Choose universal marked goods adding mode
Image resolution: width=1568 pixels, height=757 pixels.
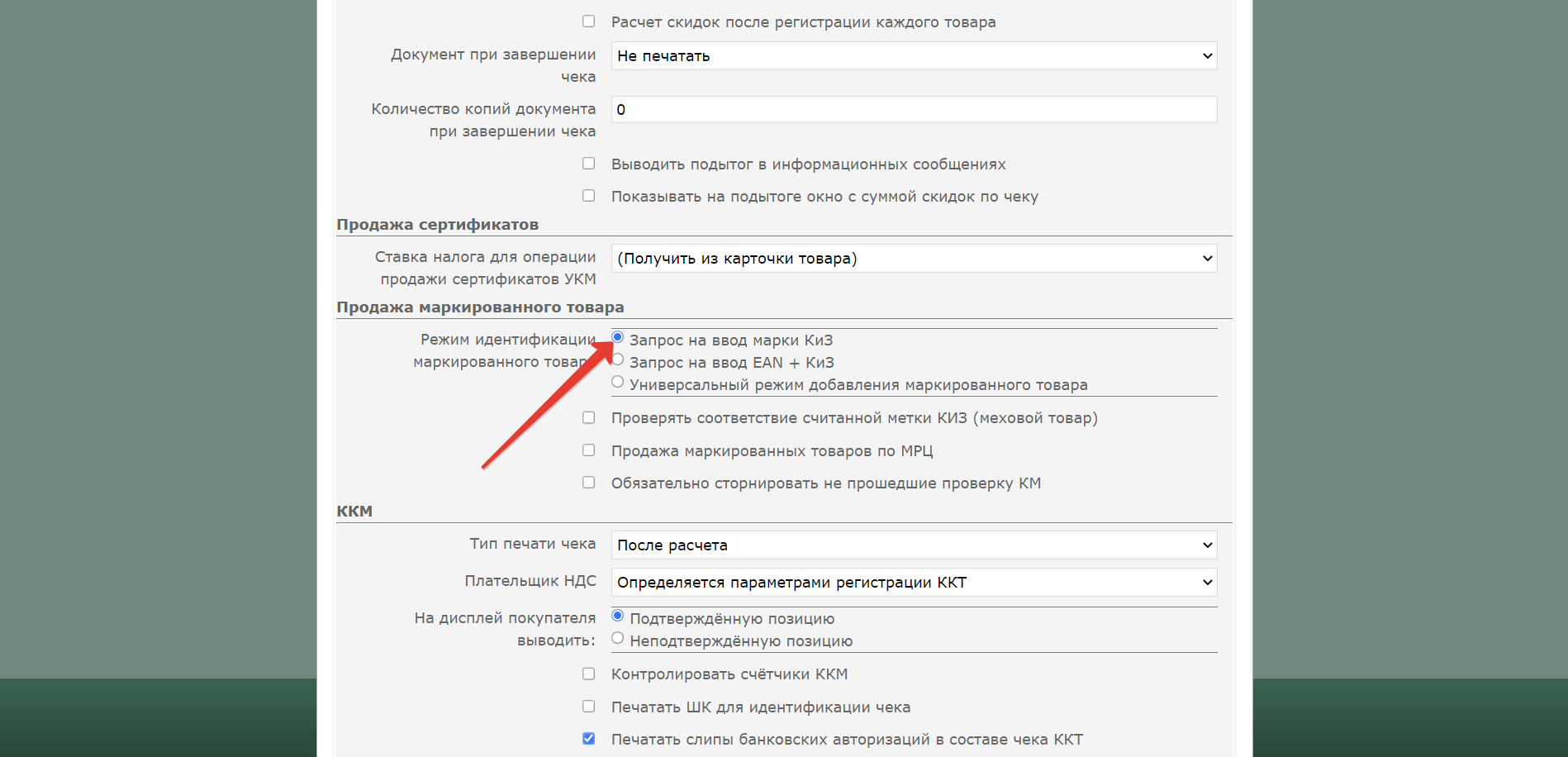pos(617,382)
